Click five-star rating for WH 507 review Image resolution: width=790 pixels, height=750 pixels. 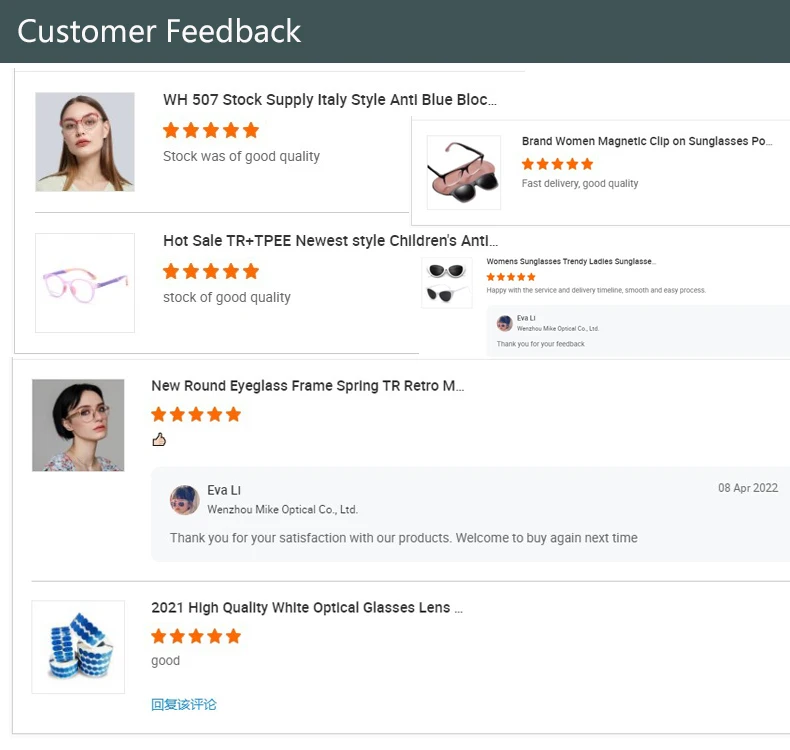coord(211,130)
